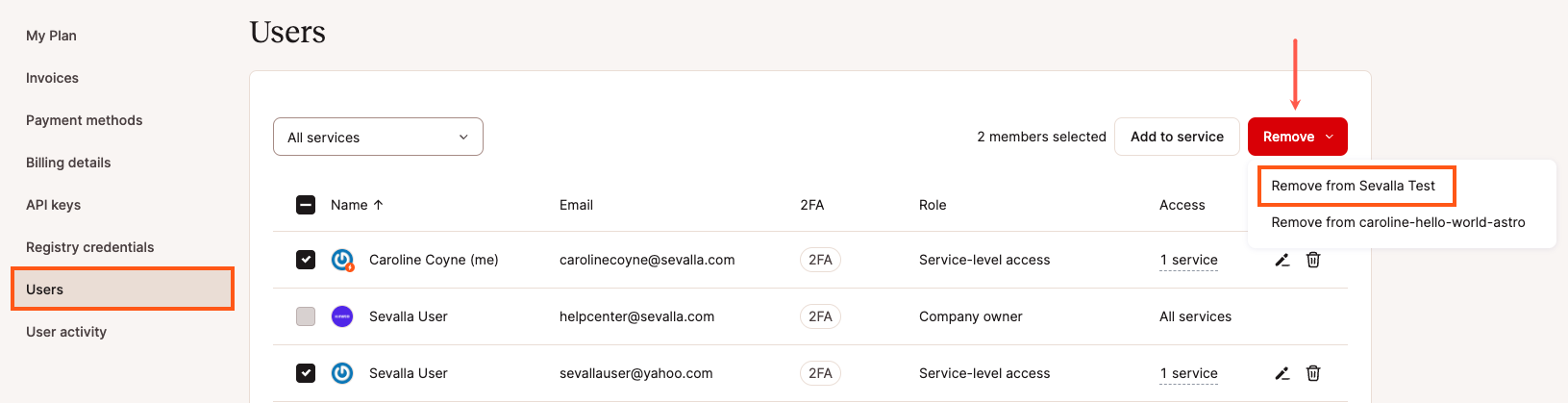Click the edit pencil for sevallauser@yahoo.com

(x=1282, y=373)
